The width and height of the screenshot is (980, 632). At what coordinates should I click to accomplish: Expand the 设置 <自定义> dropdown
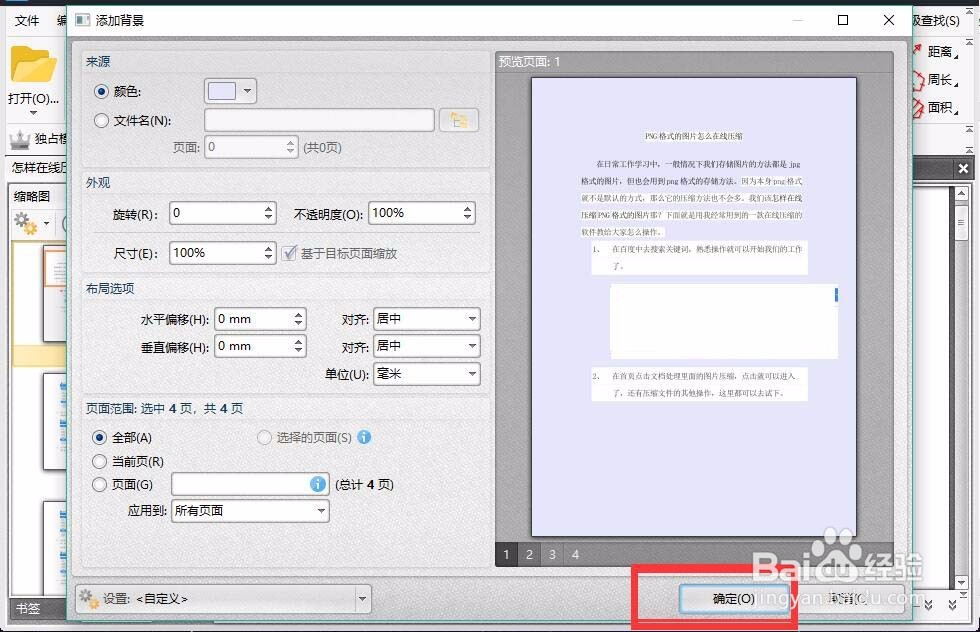point(362,598)
